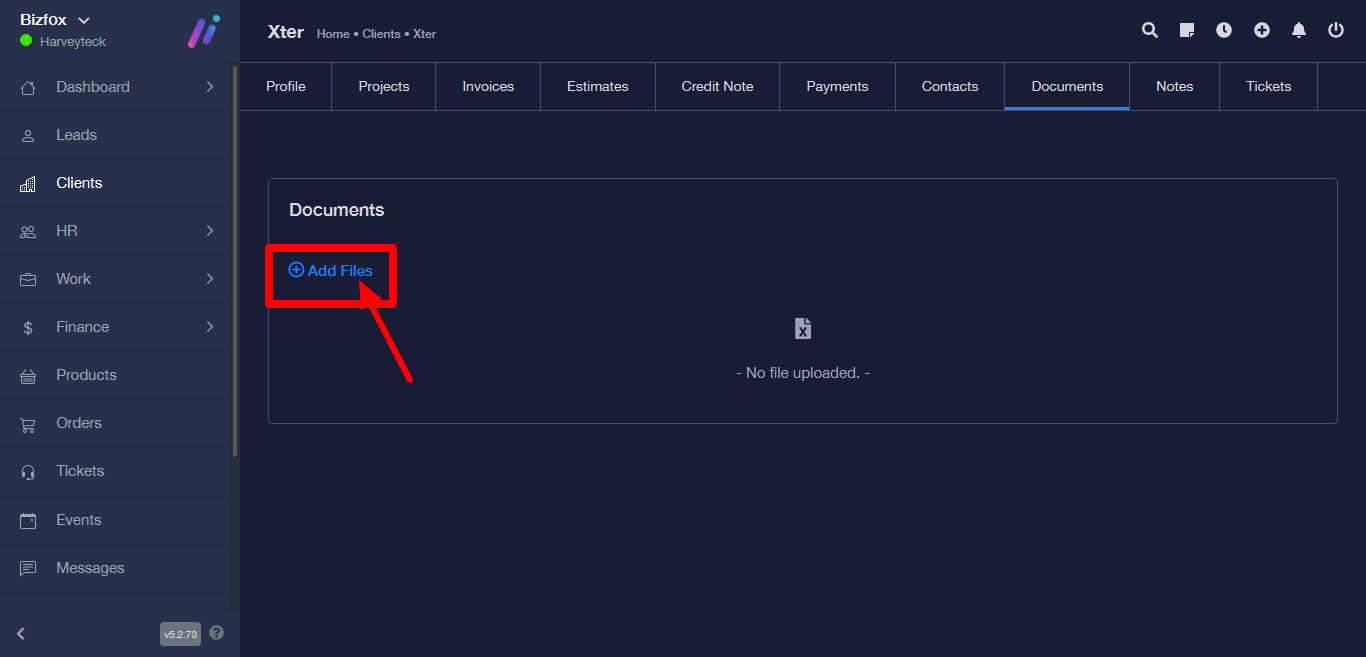Image resolution: width=1366 pixels, height=657 pixels.
Task: Open sticky notes icon in header
Action: coord(1187,30)
